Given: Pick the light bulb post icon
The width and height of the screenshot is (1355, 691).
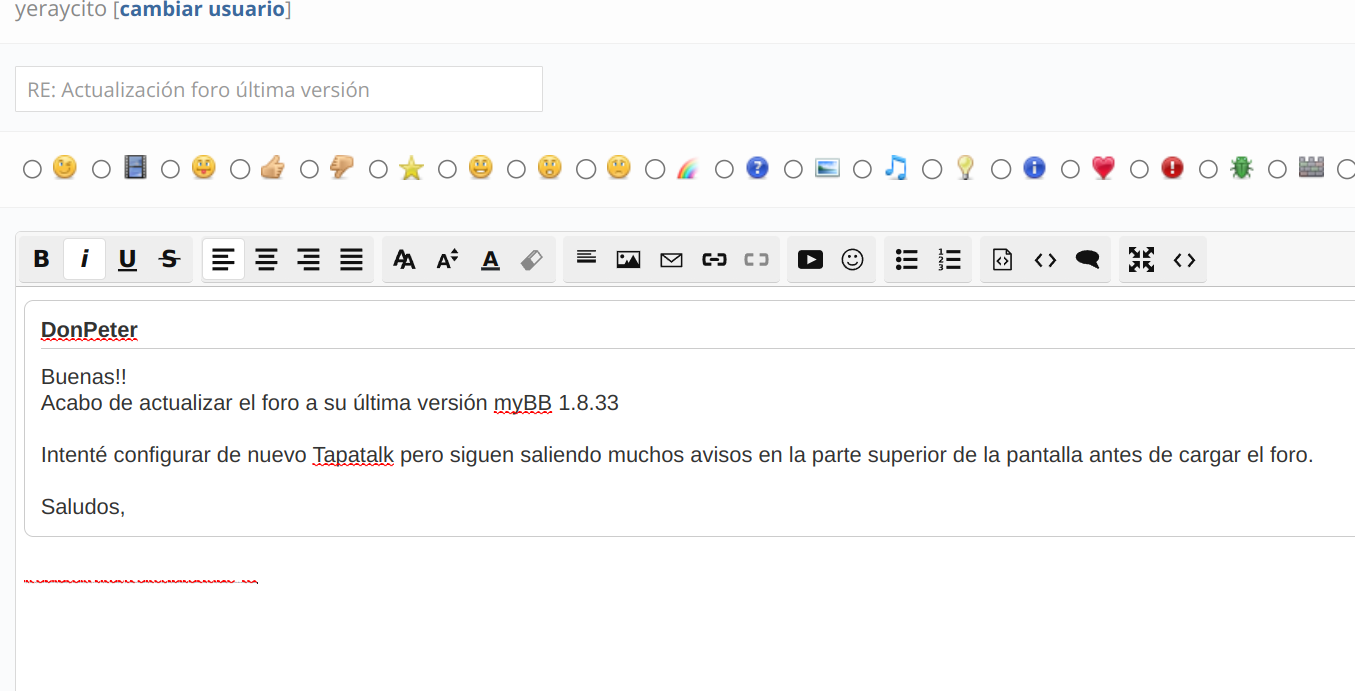Looking at the screenshot, I should [x=932, y=169].
